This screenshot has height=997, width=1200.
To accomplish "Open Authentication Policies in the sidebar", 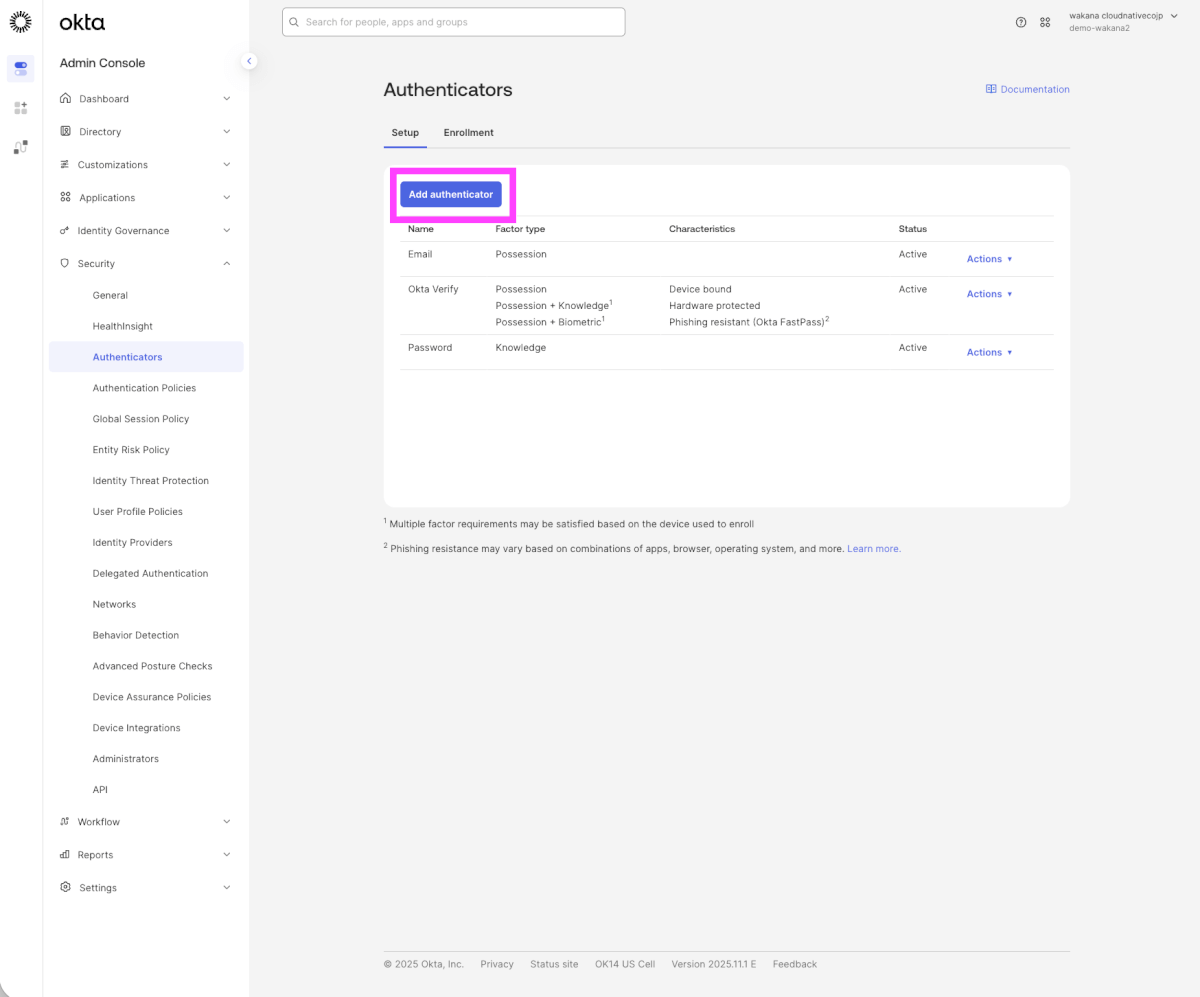I will [144, 388].
